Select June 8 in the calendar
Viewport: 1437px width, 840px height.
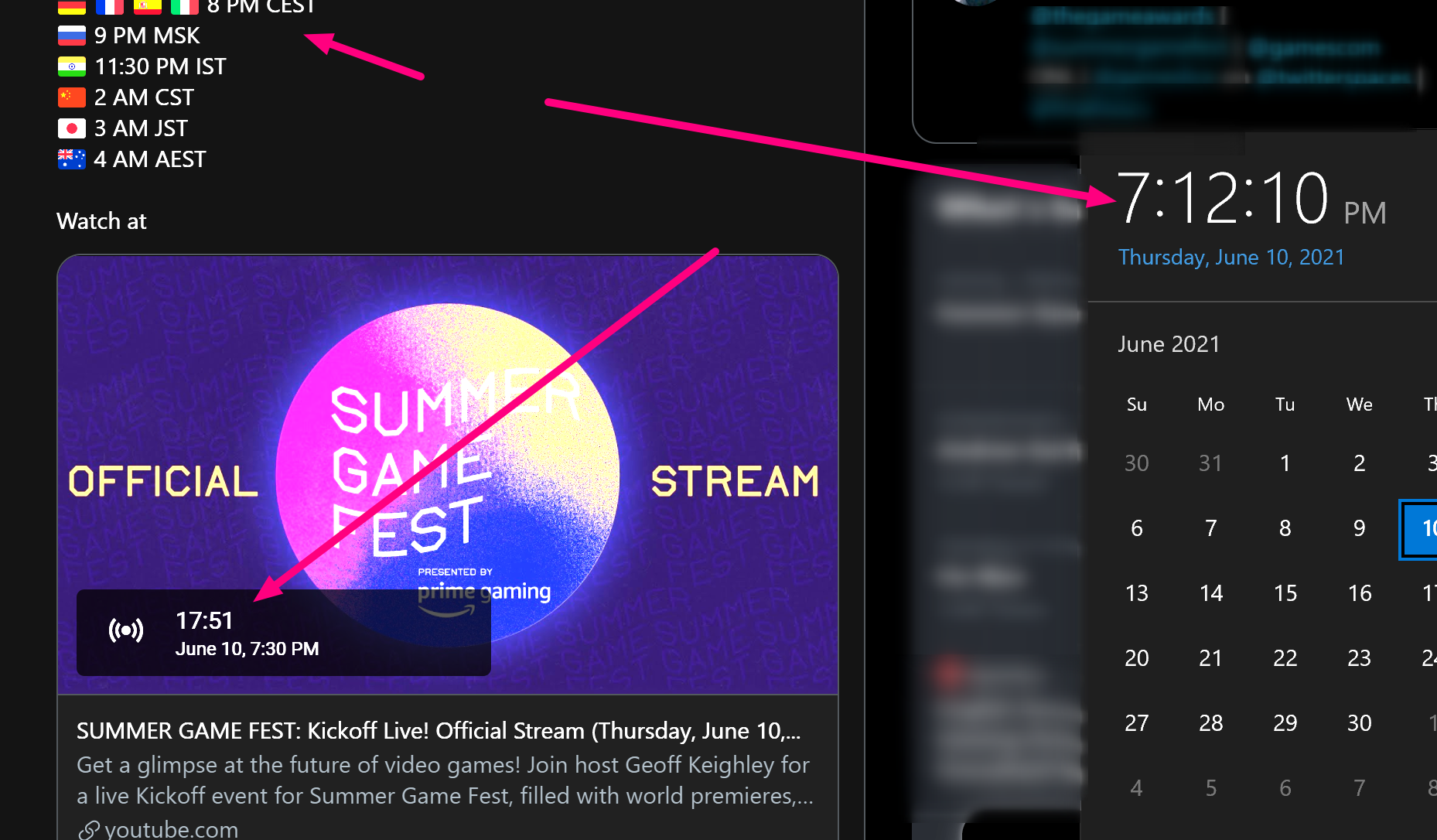pos(1285,528)
